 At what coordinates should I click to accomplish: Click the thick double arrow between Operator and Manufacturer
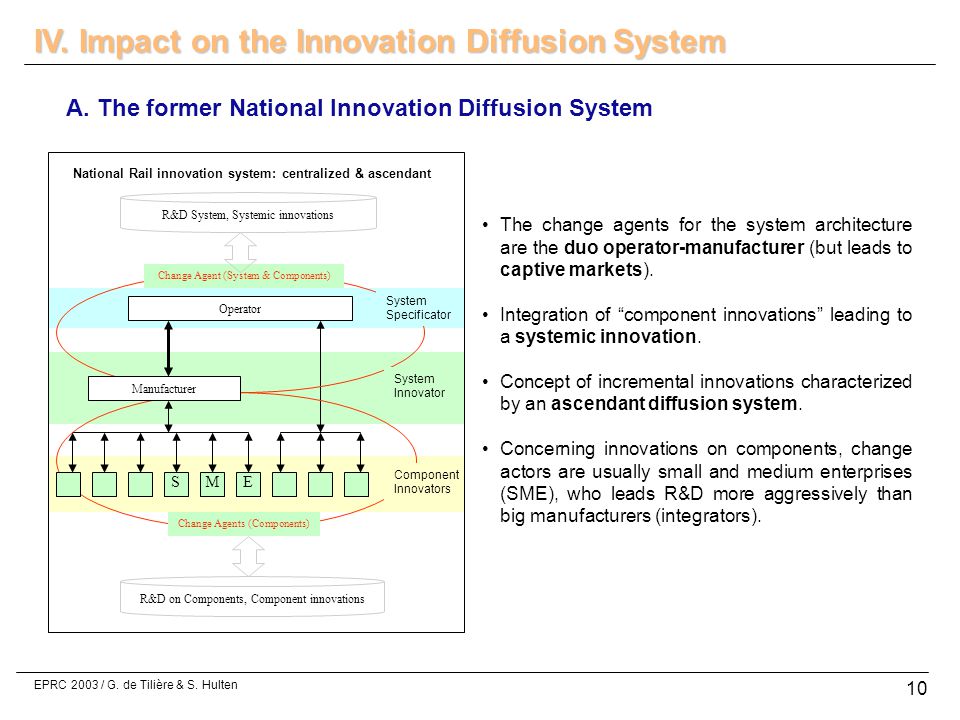168,348
